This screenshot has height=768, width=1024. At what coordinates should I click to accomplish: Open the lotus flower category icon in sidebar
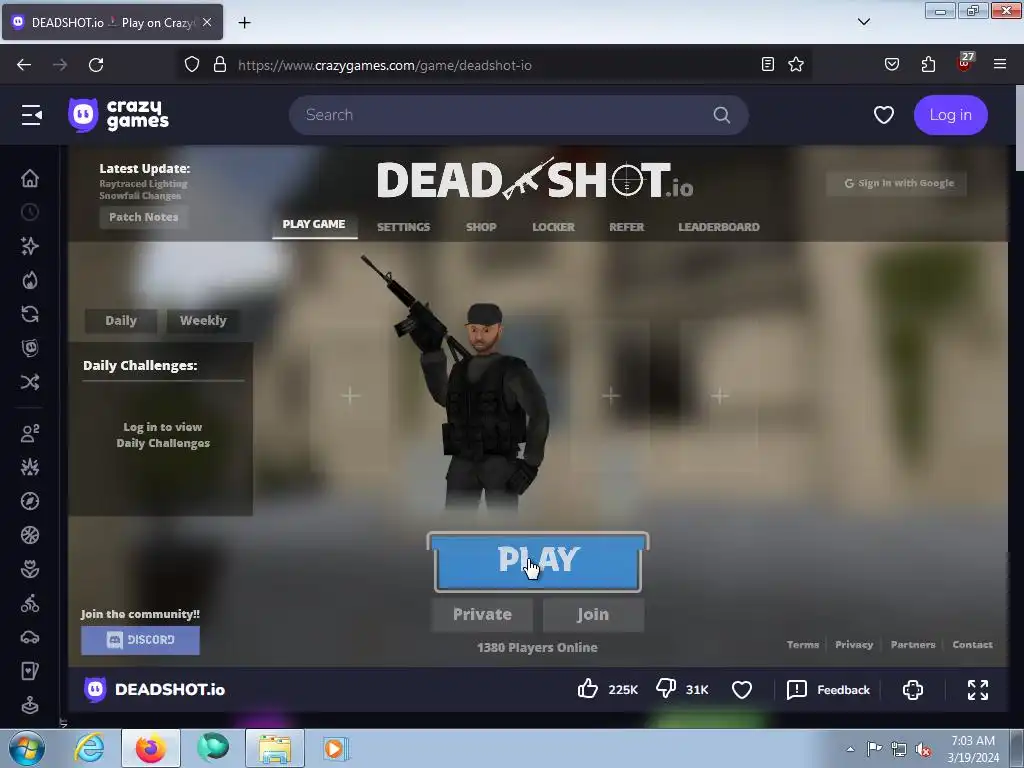point(30,569)
